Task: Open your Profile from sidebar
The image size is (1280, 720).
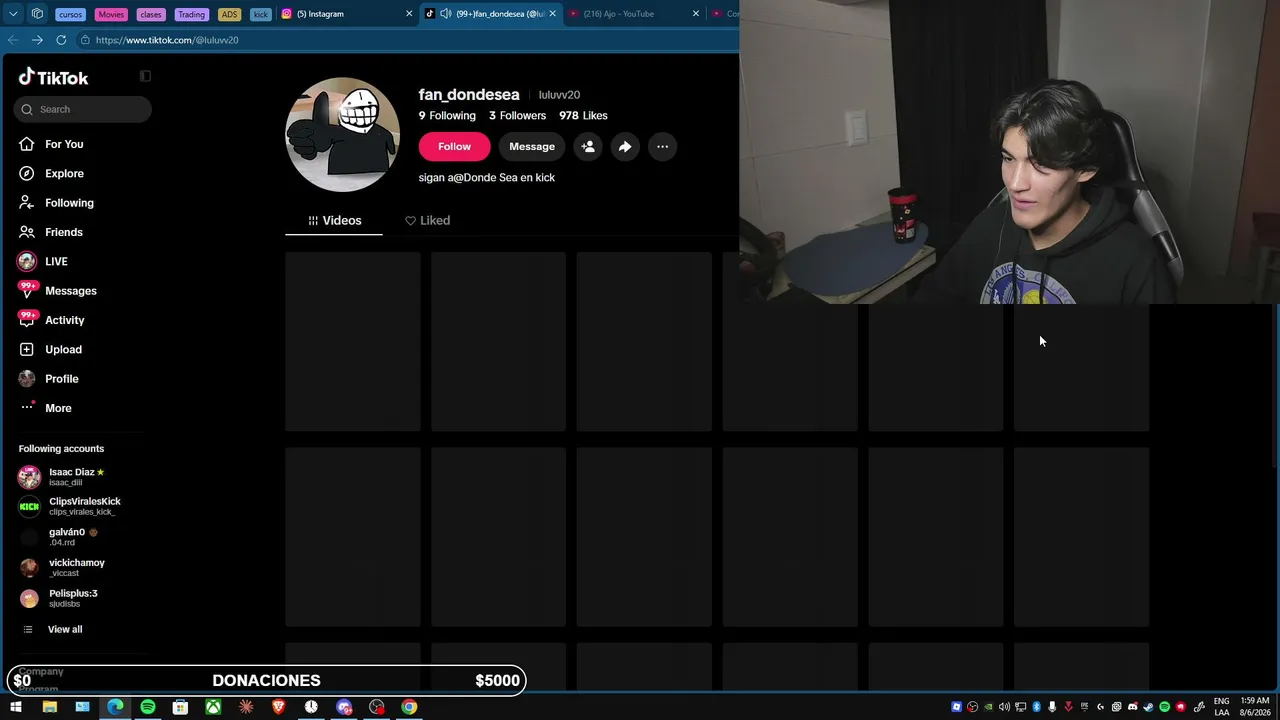Action: pyautogui.click(x=62, y=379)
